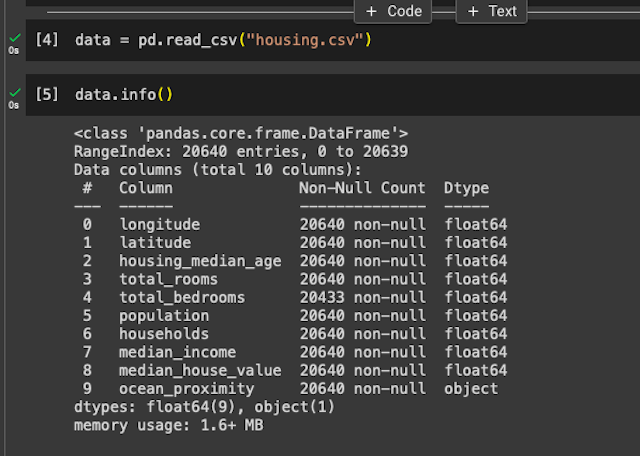Click the 'population' column name

164,316
